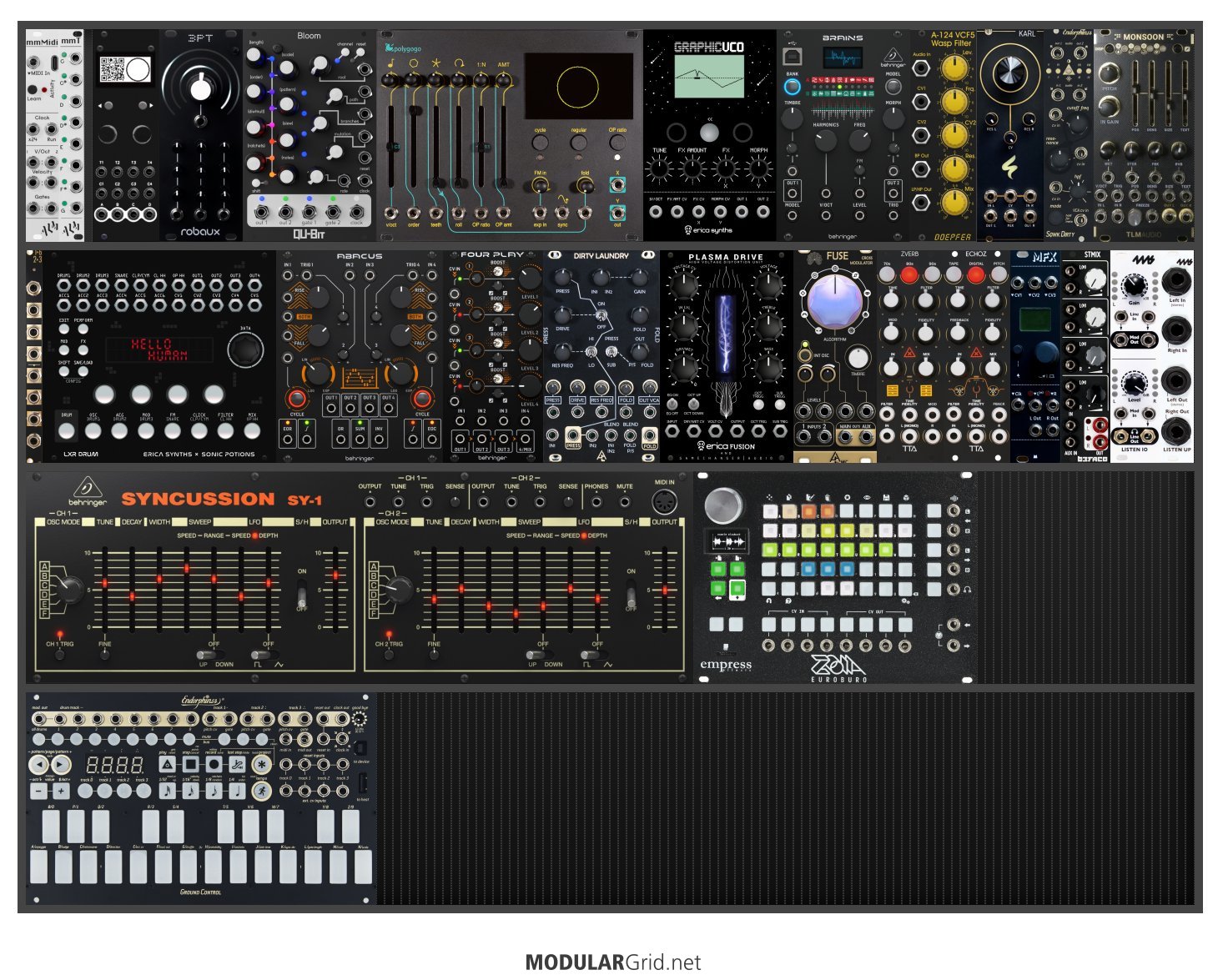
Task: Hit the play button on Ground Control
Action: click(x=167, y=763)
